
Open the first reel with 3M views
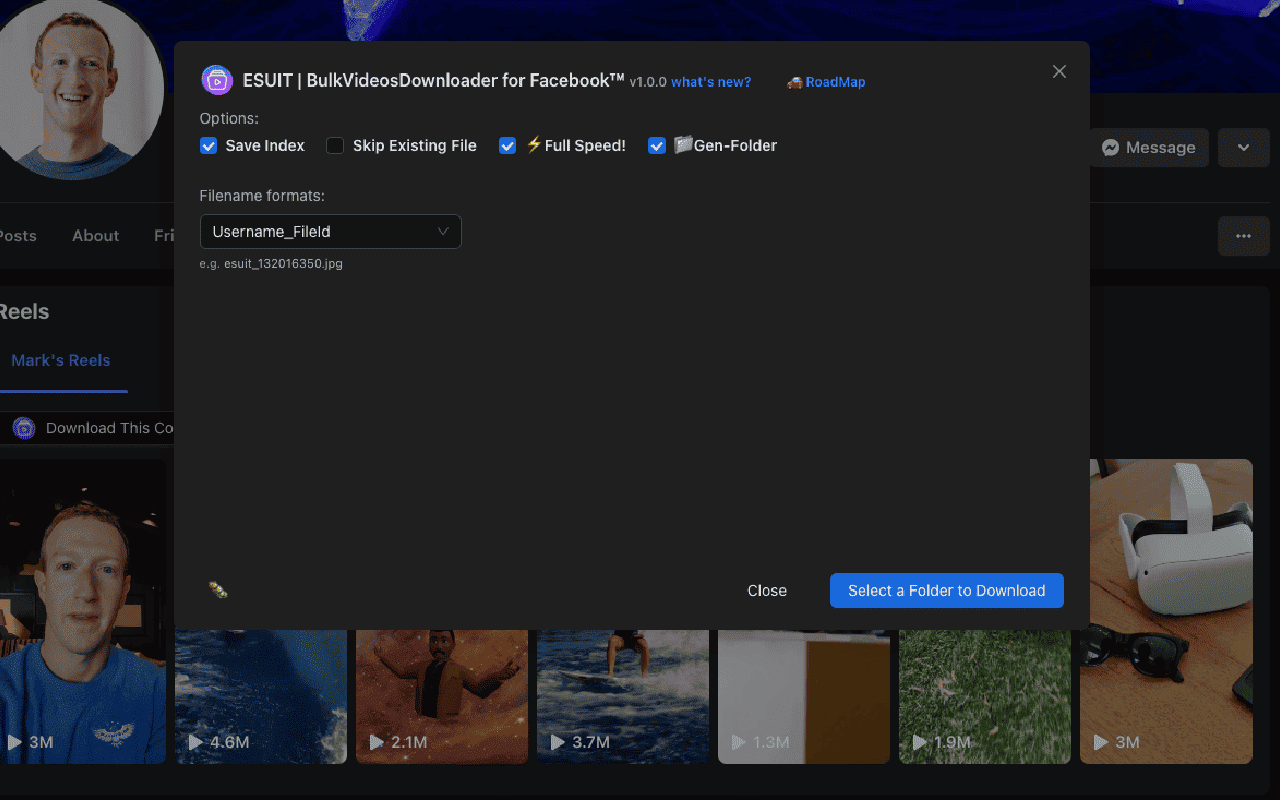83,611
